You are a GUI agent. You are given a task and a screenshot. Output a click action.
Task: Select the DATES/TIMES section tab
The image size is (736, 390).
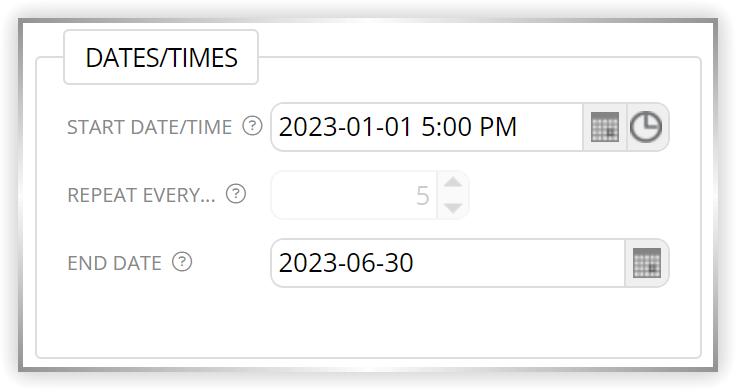point(161,57)
